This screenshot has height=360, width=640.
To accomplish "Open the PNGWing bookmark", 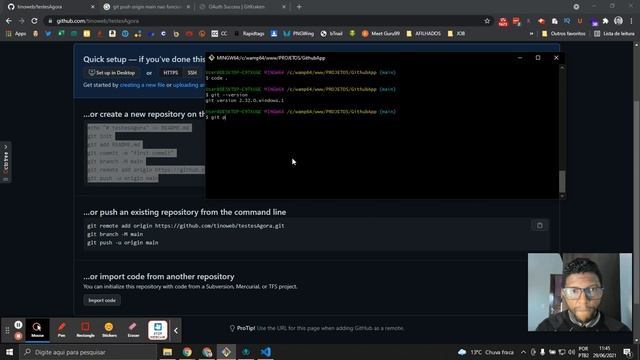I will (299, 34).
